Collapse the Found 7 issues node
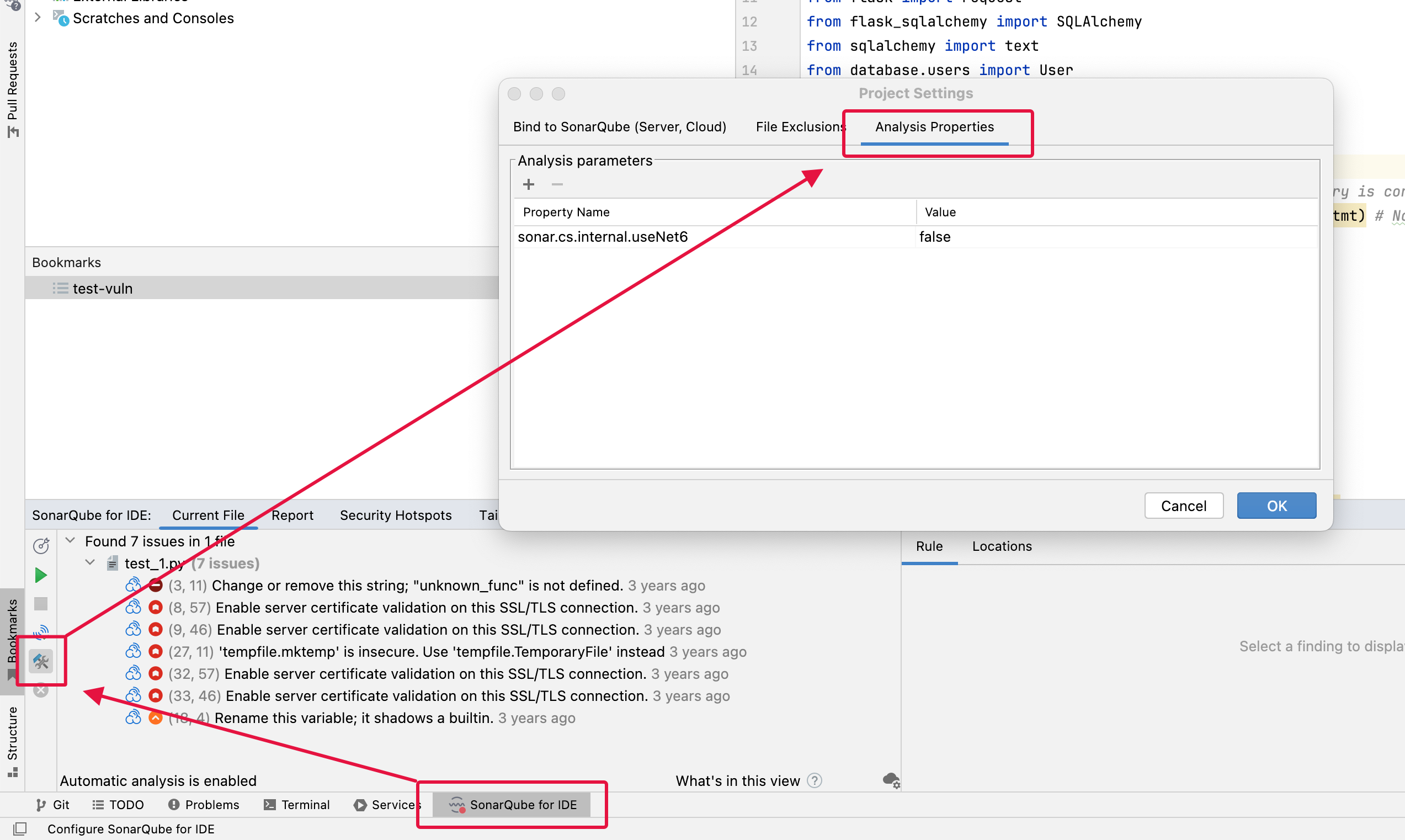The height and width of the screenshot is (840, 1405). (x=70, y=540)
